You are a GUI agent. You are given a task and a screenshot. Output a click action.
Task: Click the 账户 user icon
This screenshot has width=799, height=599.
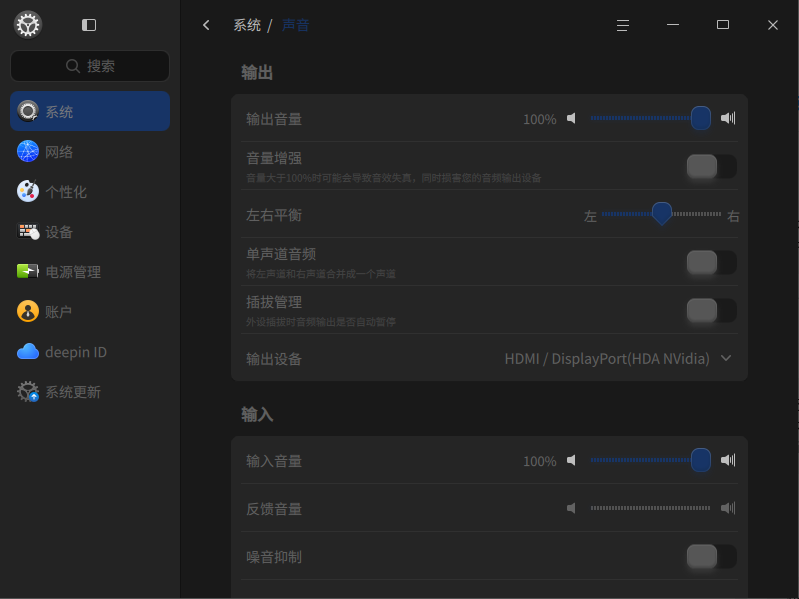pyautogui.click(x=28, y=311)
